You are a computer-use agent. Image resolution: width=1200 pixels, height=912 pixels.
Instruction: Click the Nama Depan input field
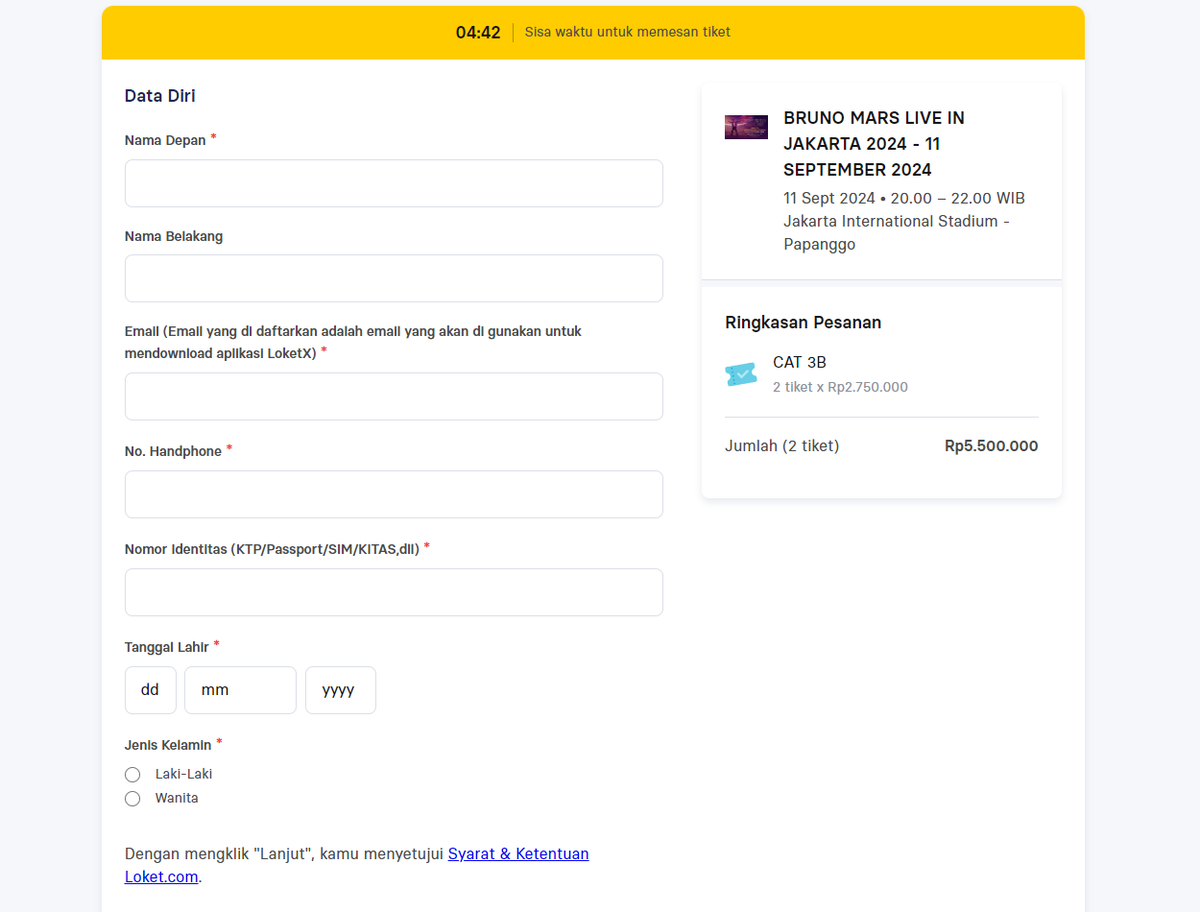pos(394,183)
